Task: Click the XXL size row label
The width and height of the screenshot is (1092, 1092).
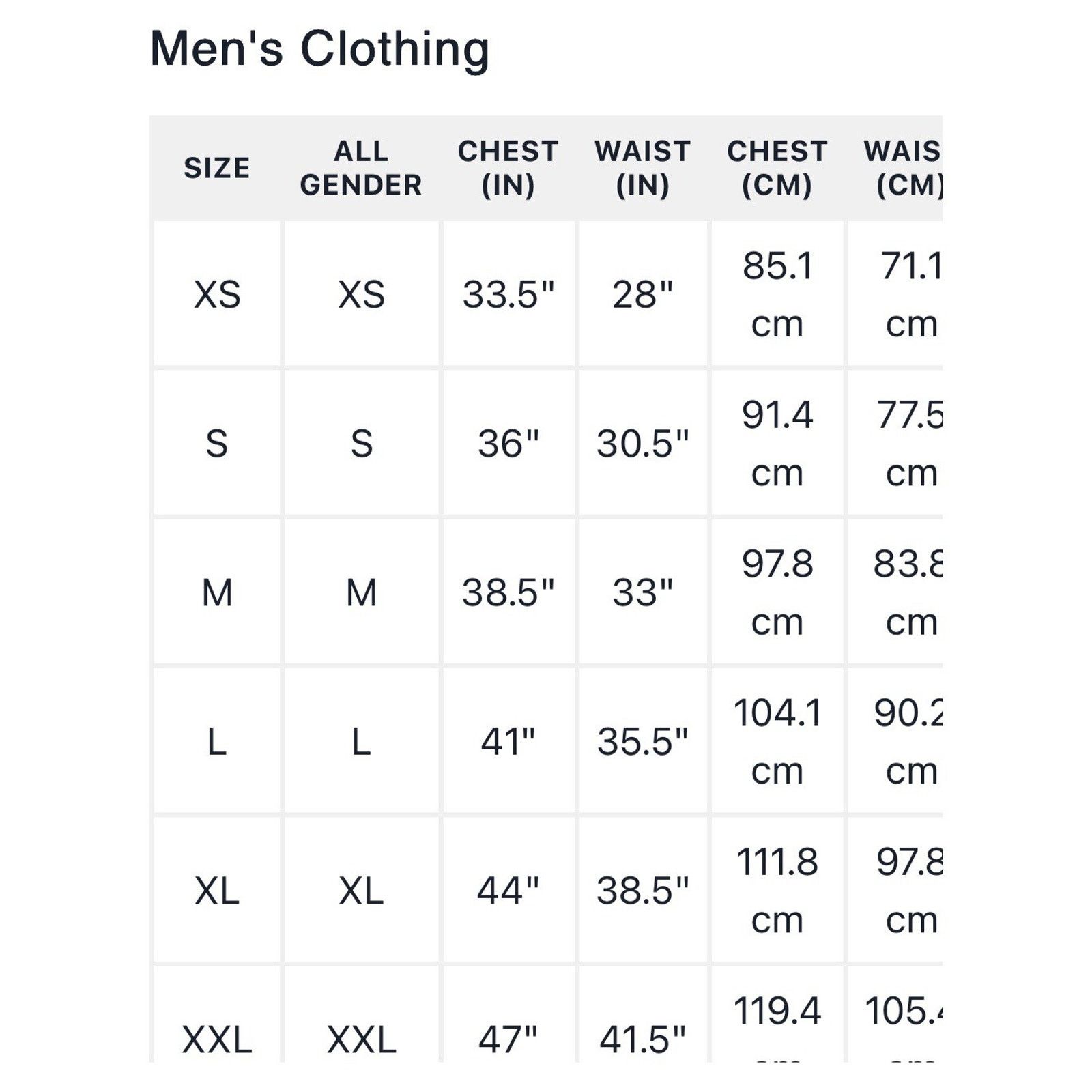Action: point(217,1039)
